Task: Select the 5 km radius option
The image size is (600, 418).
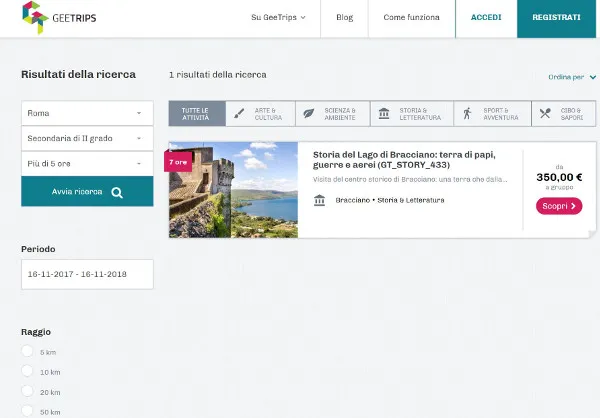Action: coord(28,351)
